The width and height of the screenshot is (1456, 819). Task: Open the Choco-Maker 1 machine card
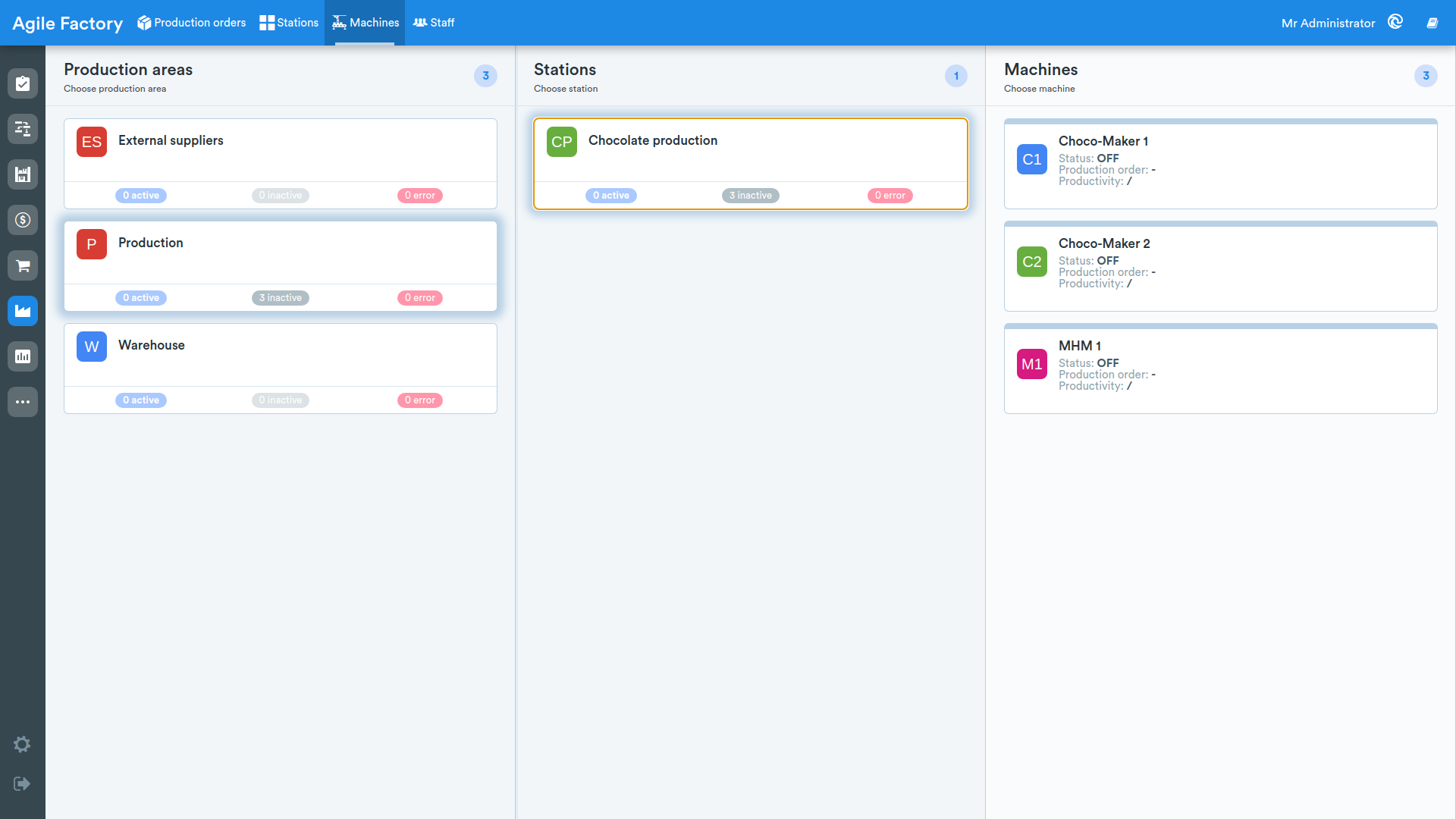[1221, 164]
